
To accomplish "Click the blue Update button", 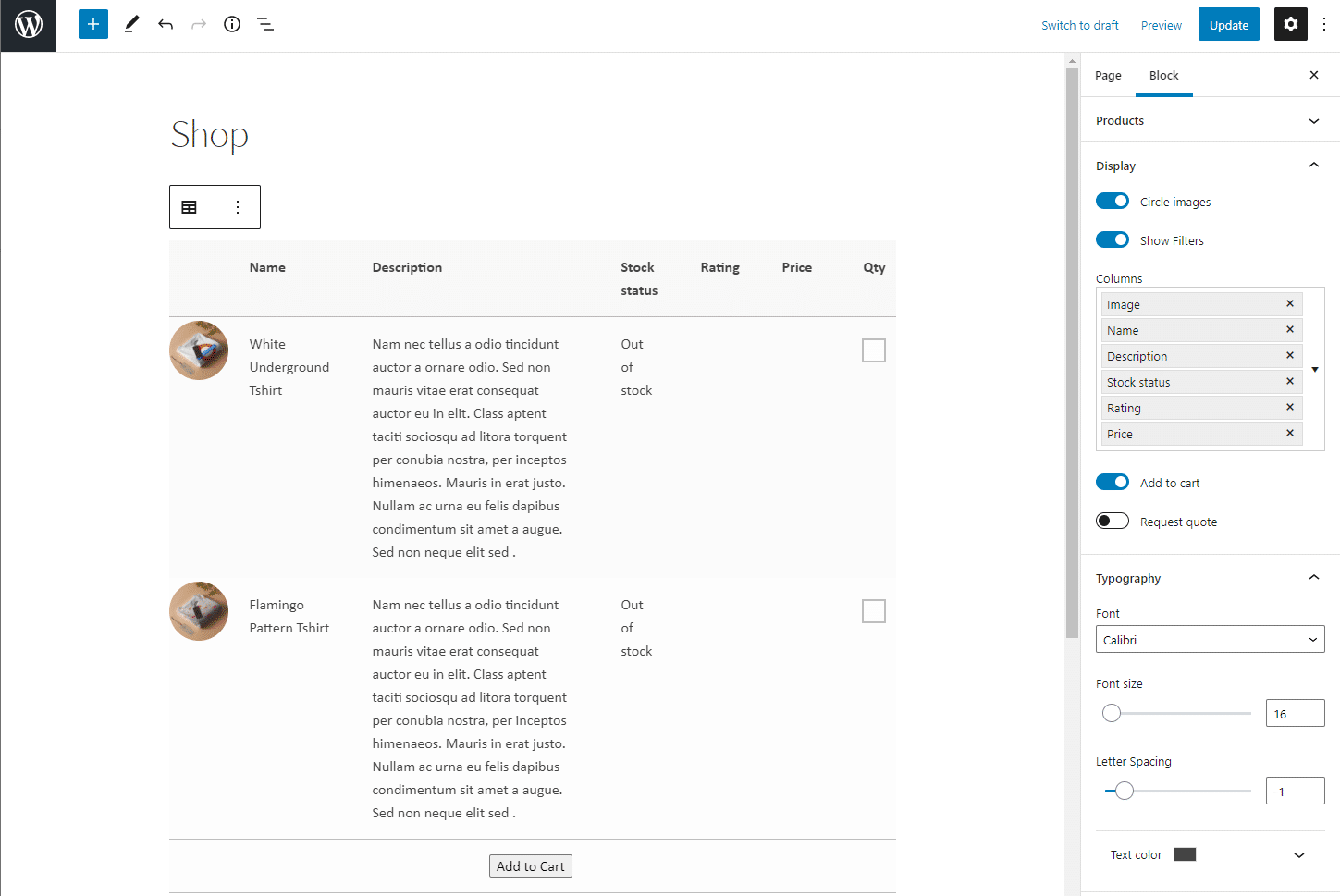I will [x=1229, y=25].
